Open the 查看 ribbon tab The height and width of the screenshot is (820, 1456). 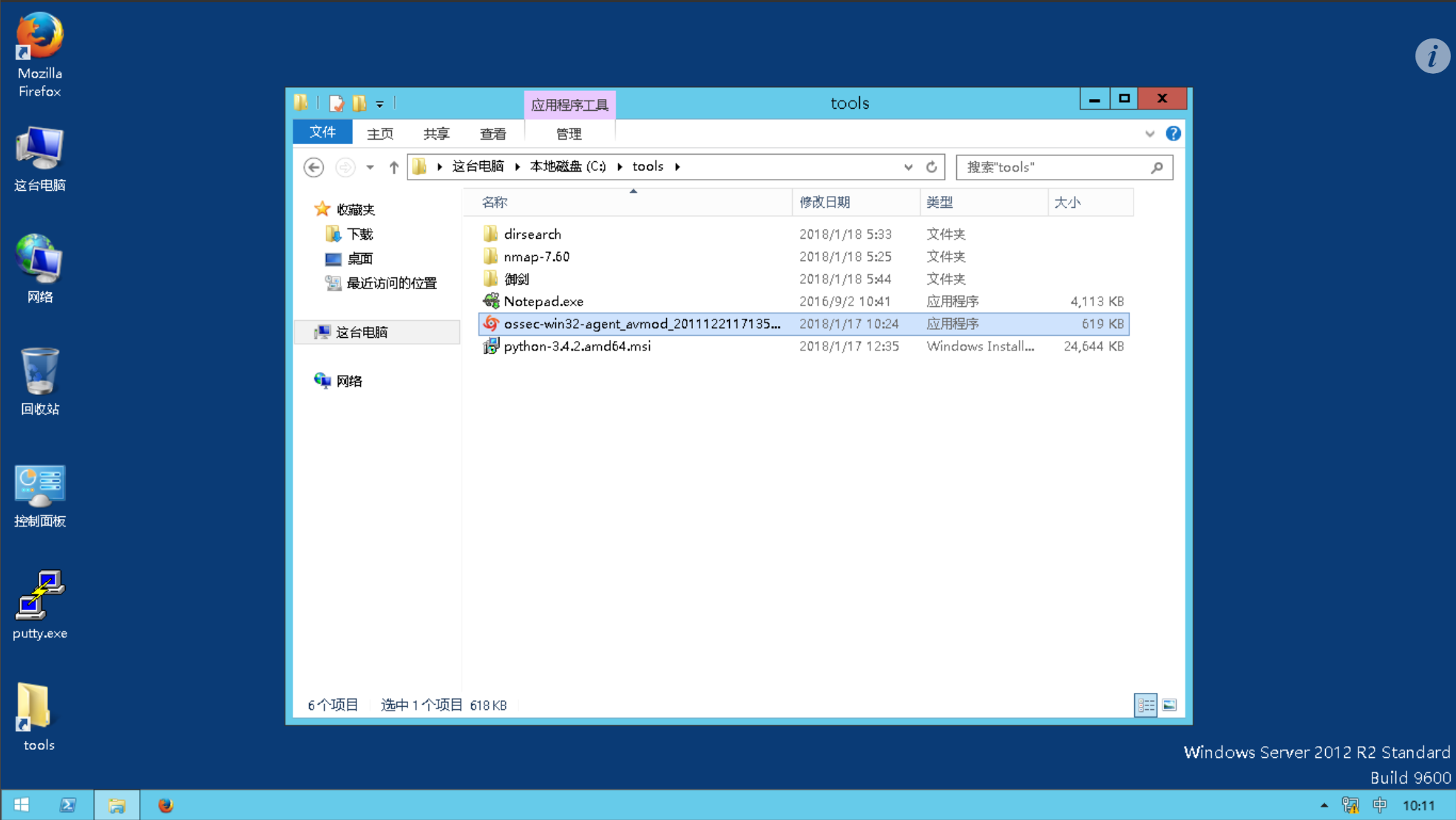tap(492, 134)
